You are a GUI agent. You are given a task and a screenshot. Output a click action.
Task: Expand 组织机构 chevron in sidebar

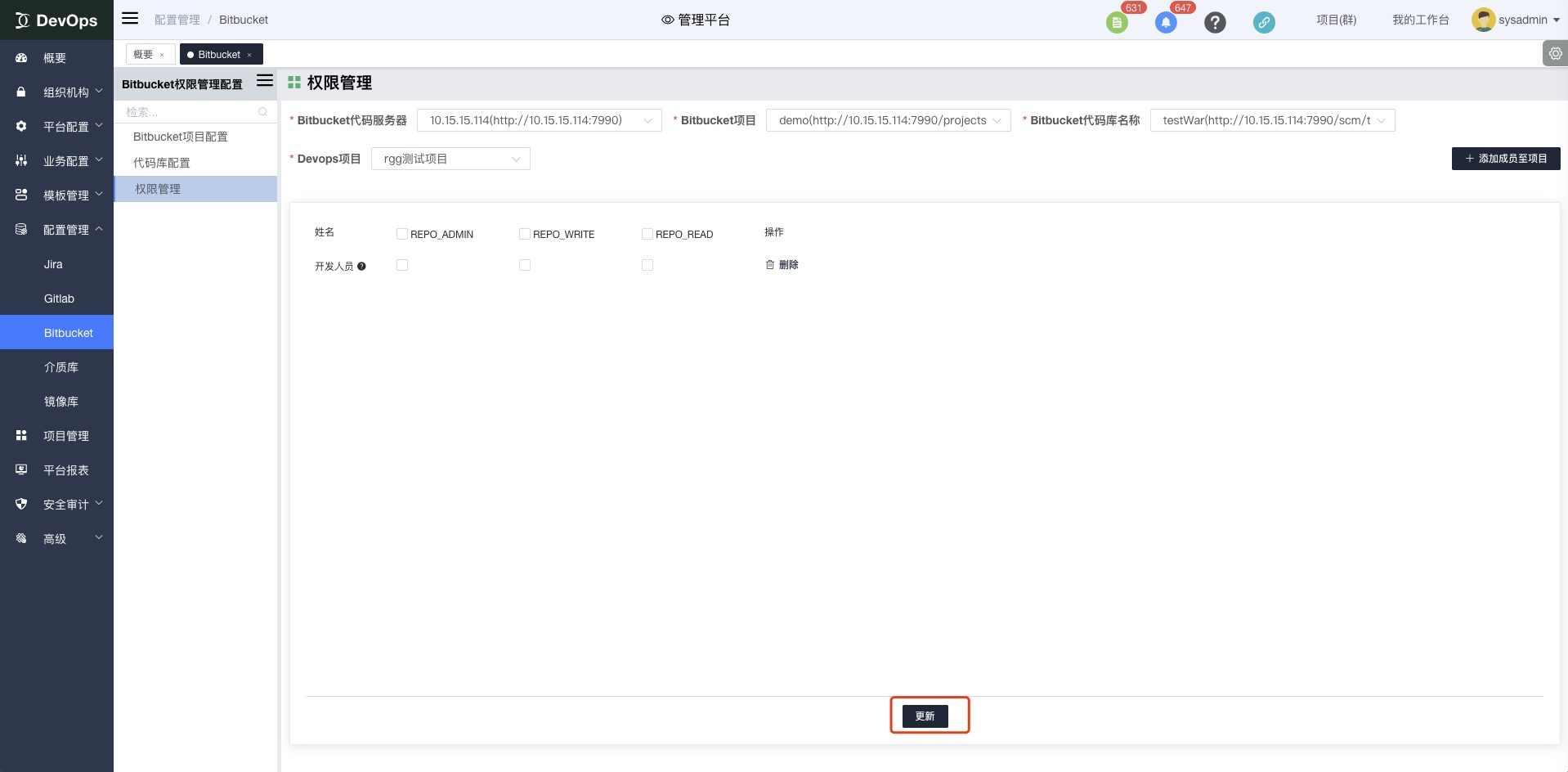point(99,92)
